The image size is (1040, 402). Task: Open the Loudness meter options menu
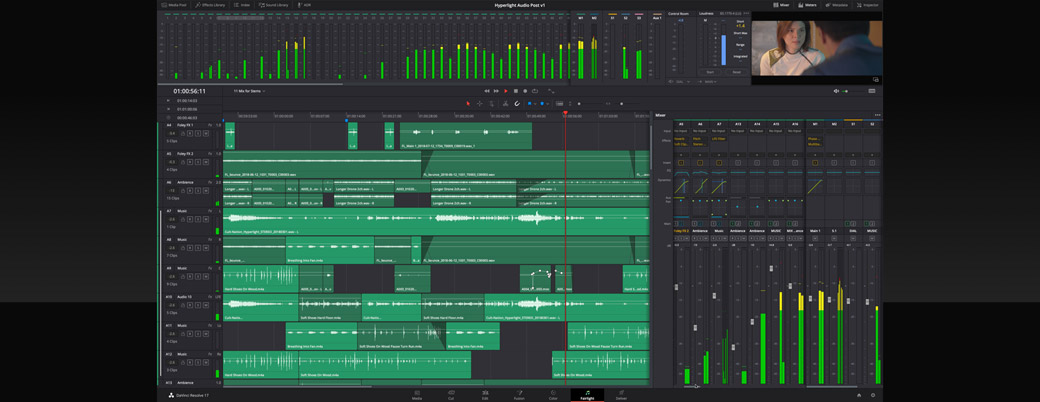coord(746,14)
